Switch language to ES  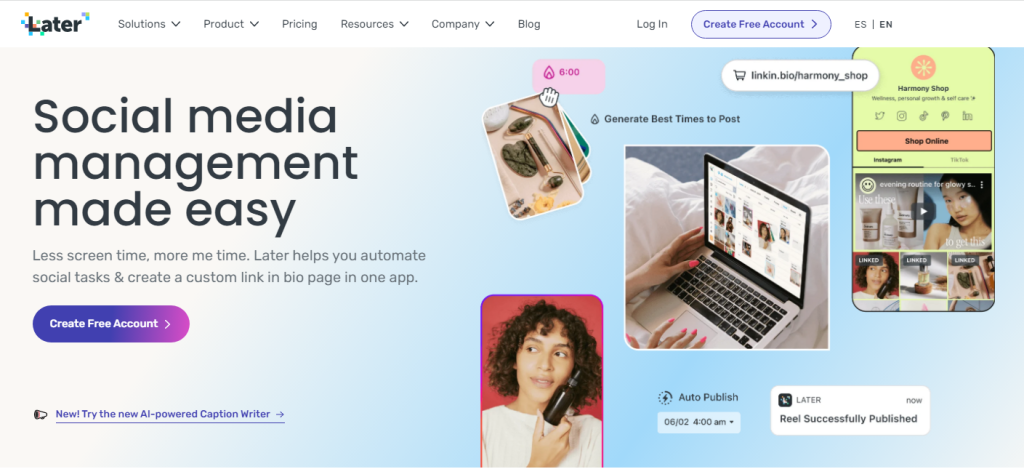click(860, 24)
